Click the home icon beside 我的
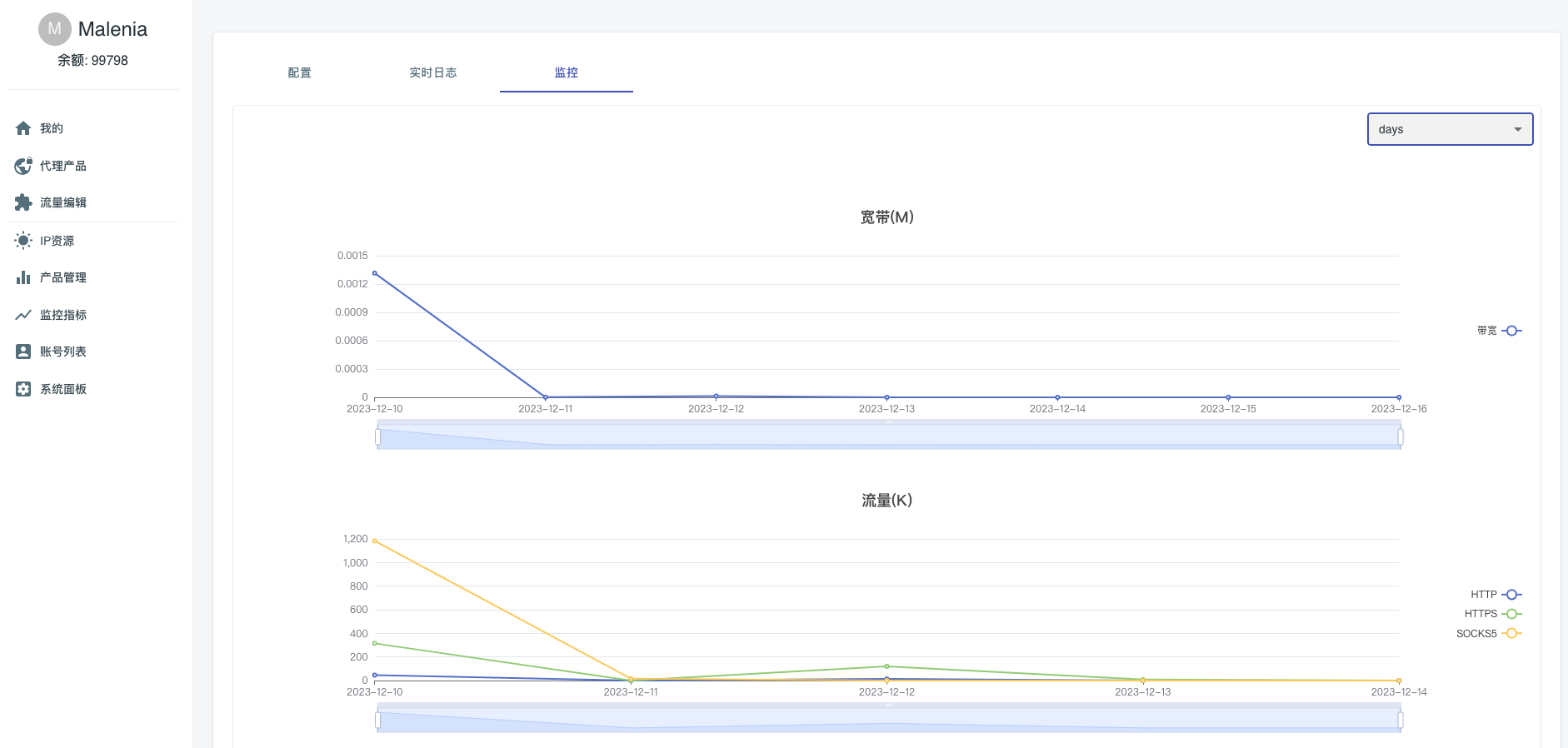 tap(23, 128)
